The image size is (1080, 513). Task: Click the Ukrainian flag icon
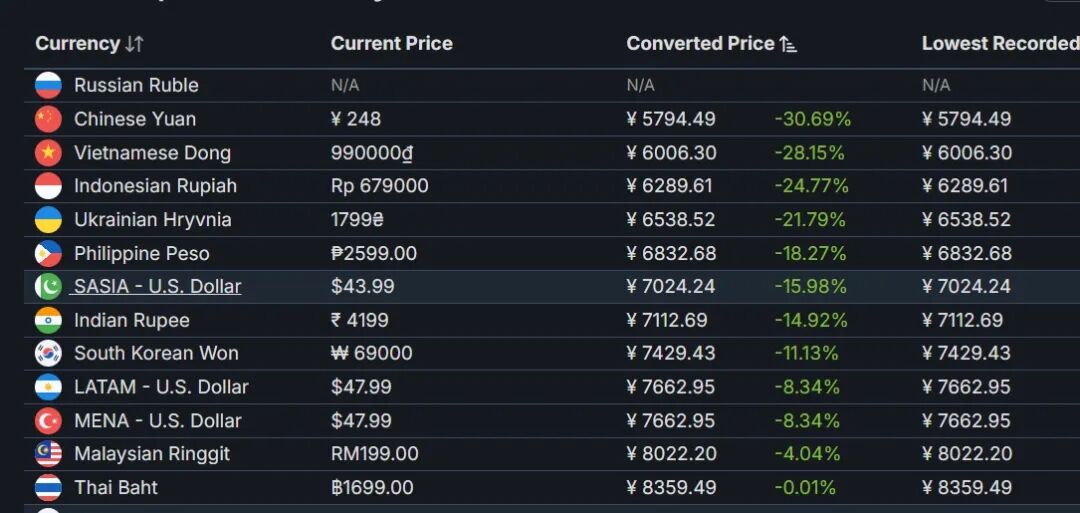(x=48, y=220)
